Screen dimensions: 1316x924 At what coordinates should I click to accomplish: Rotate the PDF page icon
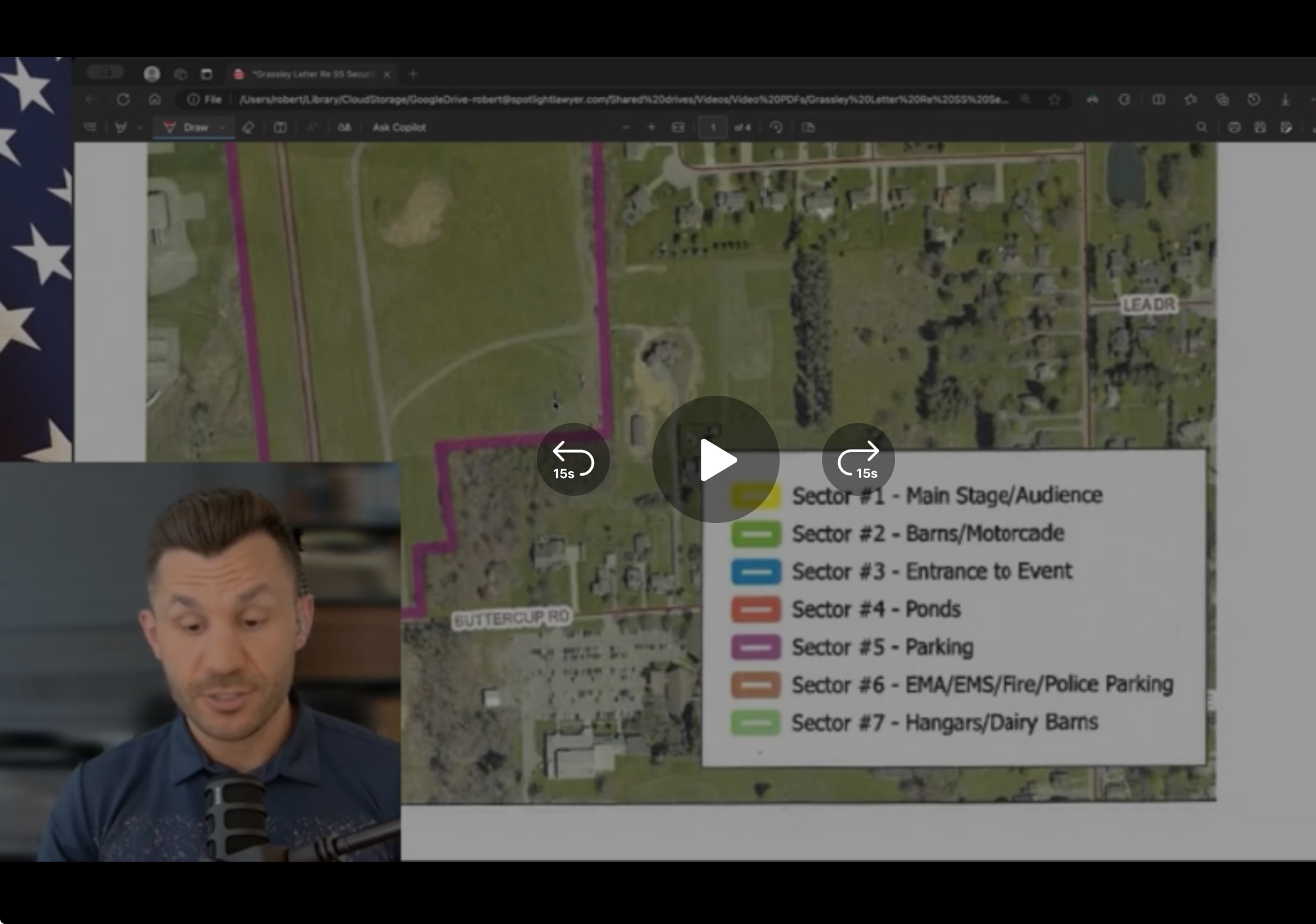[776, 127]
